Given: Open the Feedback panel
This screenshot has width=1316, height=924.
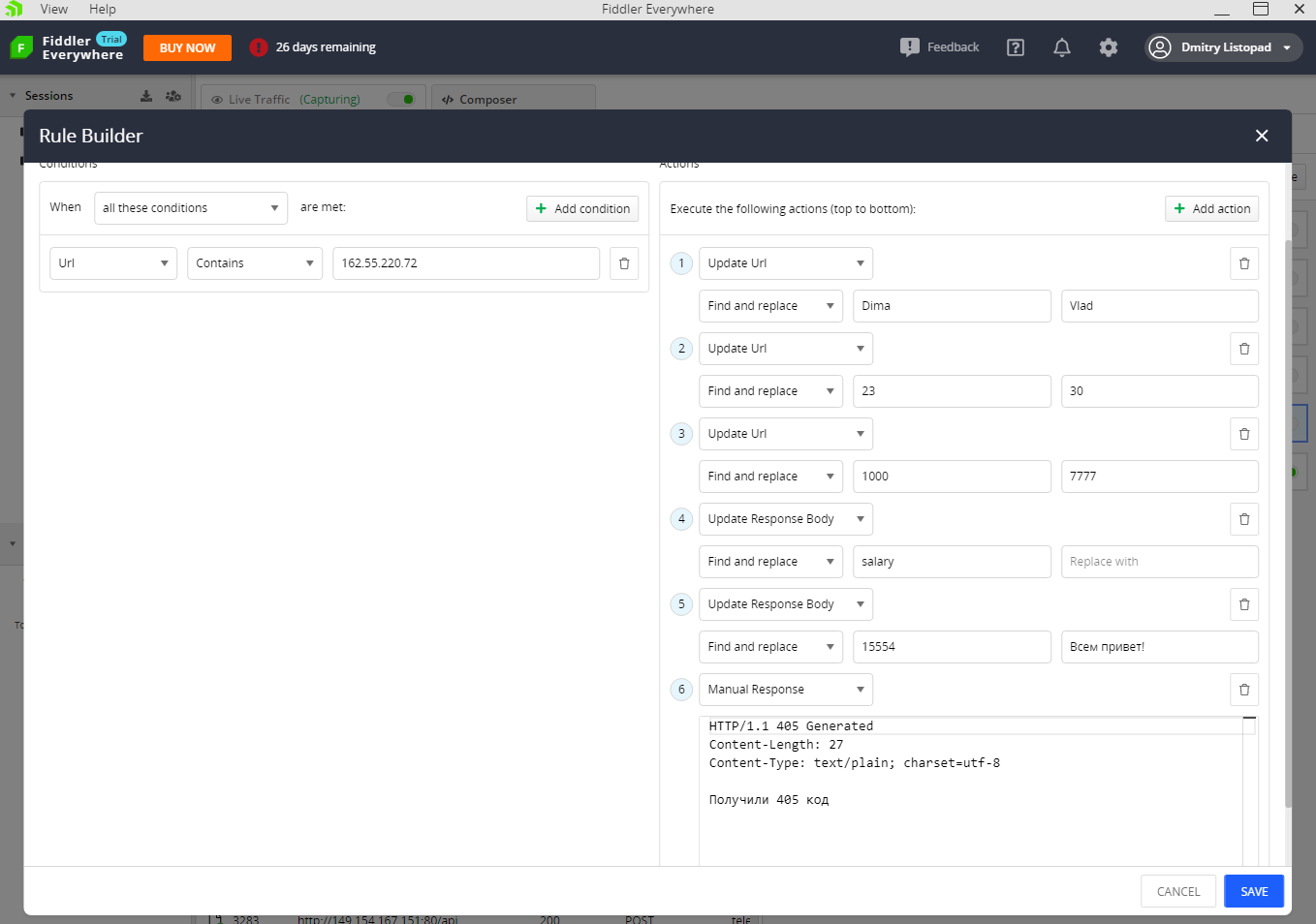Looking at the screenshot, I should pos(938,46).
